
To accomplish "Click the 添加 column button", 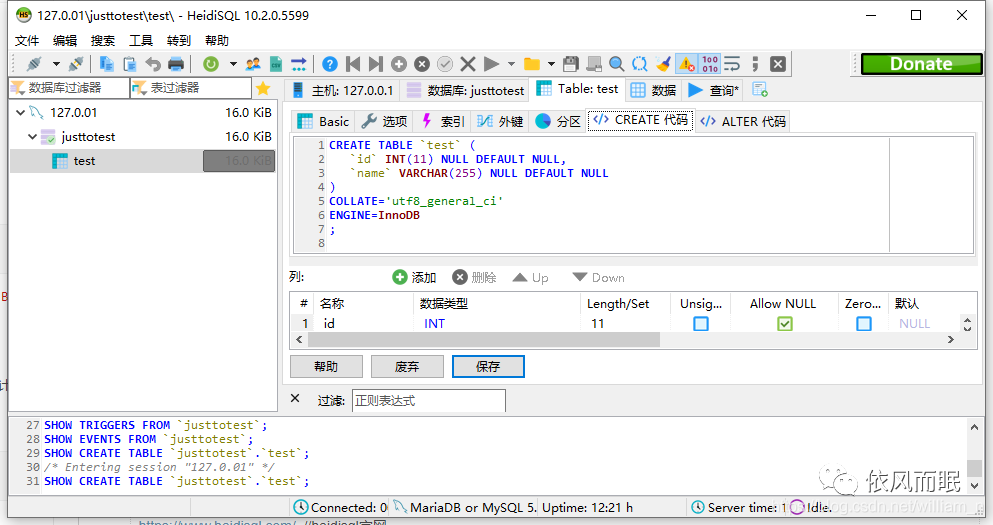I will (415, 277).
